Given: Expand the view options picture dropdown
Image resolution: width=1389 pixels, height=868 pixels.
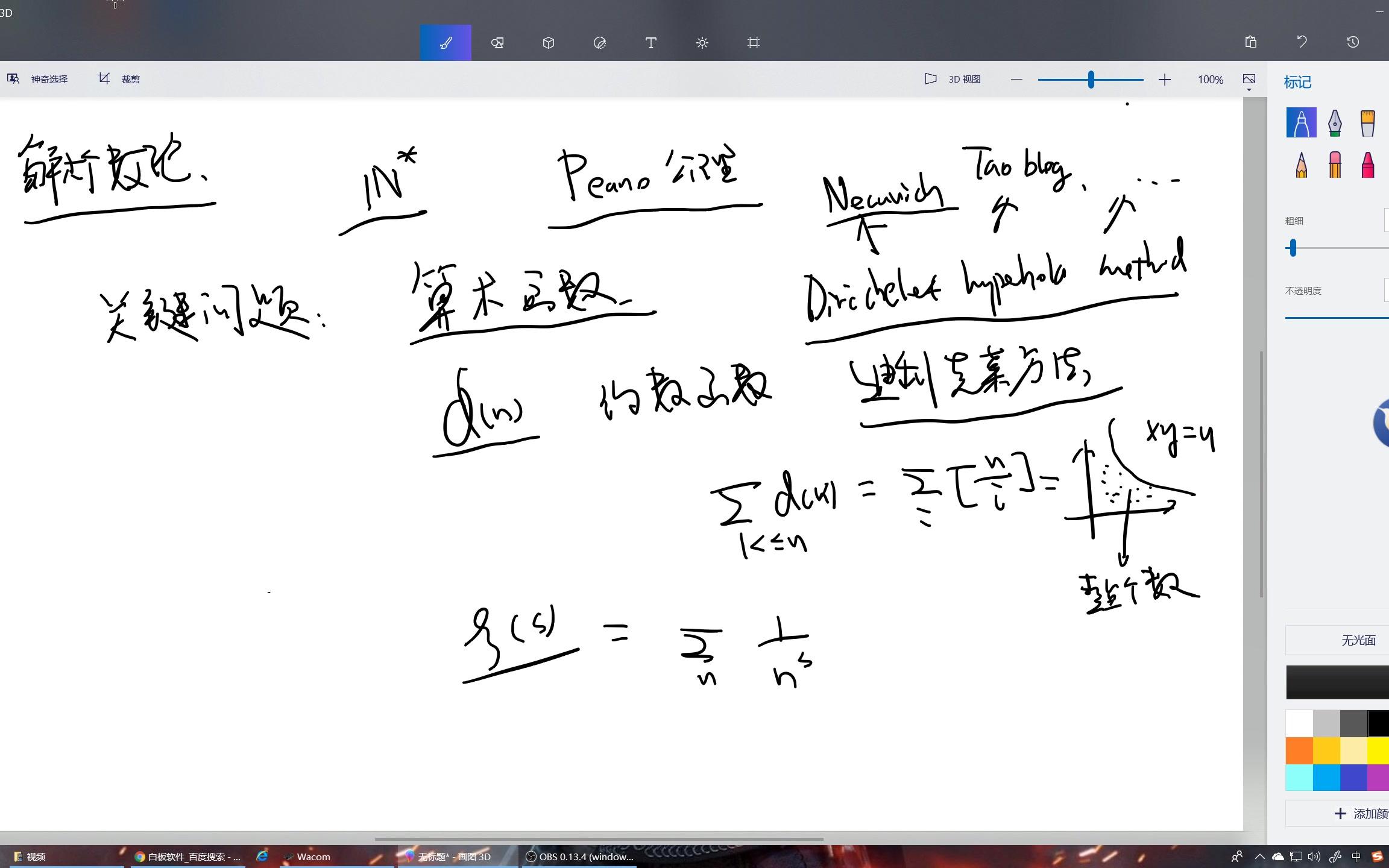Looking at the screenshot, I should click(1249, 81).
